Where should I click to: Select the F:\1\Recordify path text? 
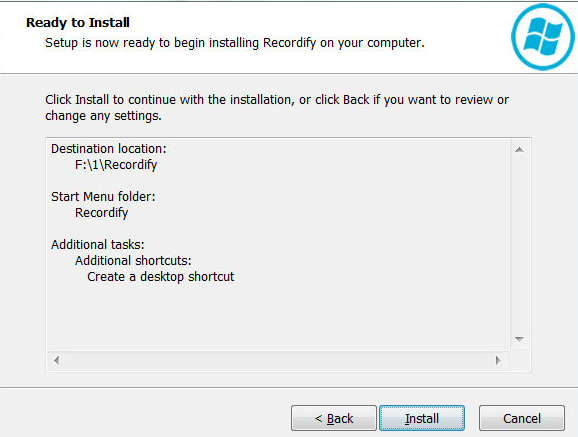tap(116, 164)
